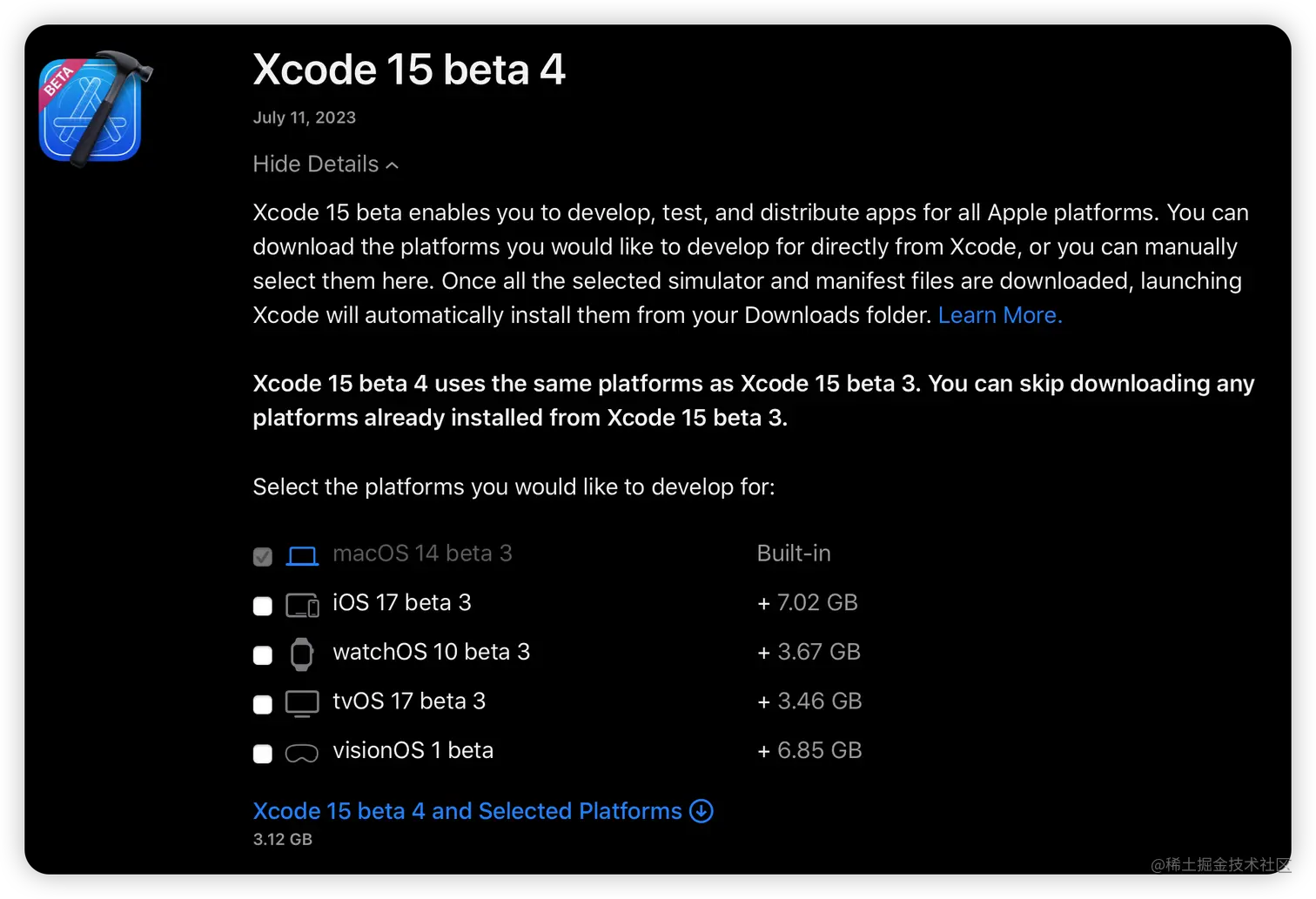Download Xcode 15 beta 4 and Selected Platforms
This screenshot has width=1316, height=899.
[x=467, y=811]
